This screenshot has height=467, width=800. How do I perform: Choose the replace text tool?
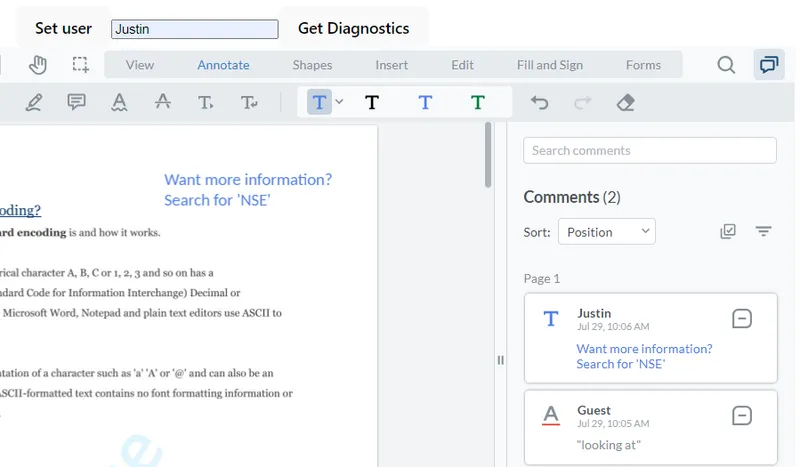pyautogui.click(x=249, y=103)
